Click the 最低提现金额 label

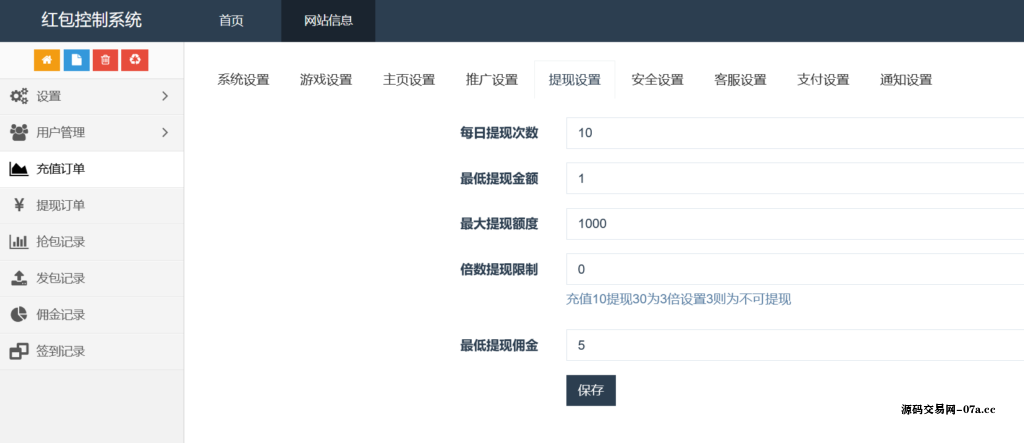coord(499,178)
